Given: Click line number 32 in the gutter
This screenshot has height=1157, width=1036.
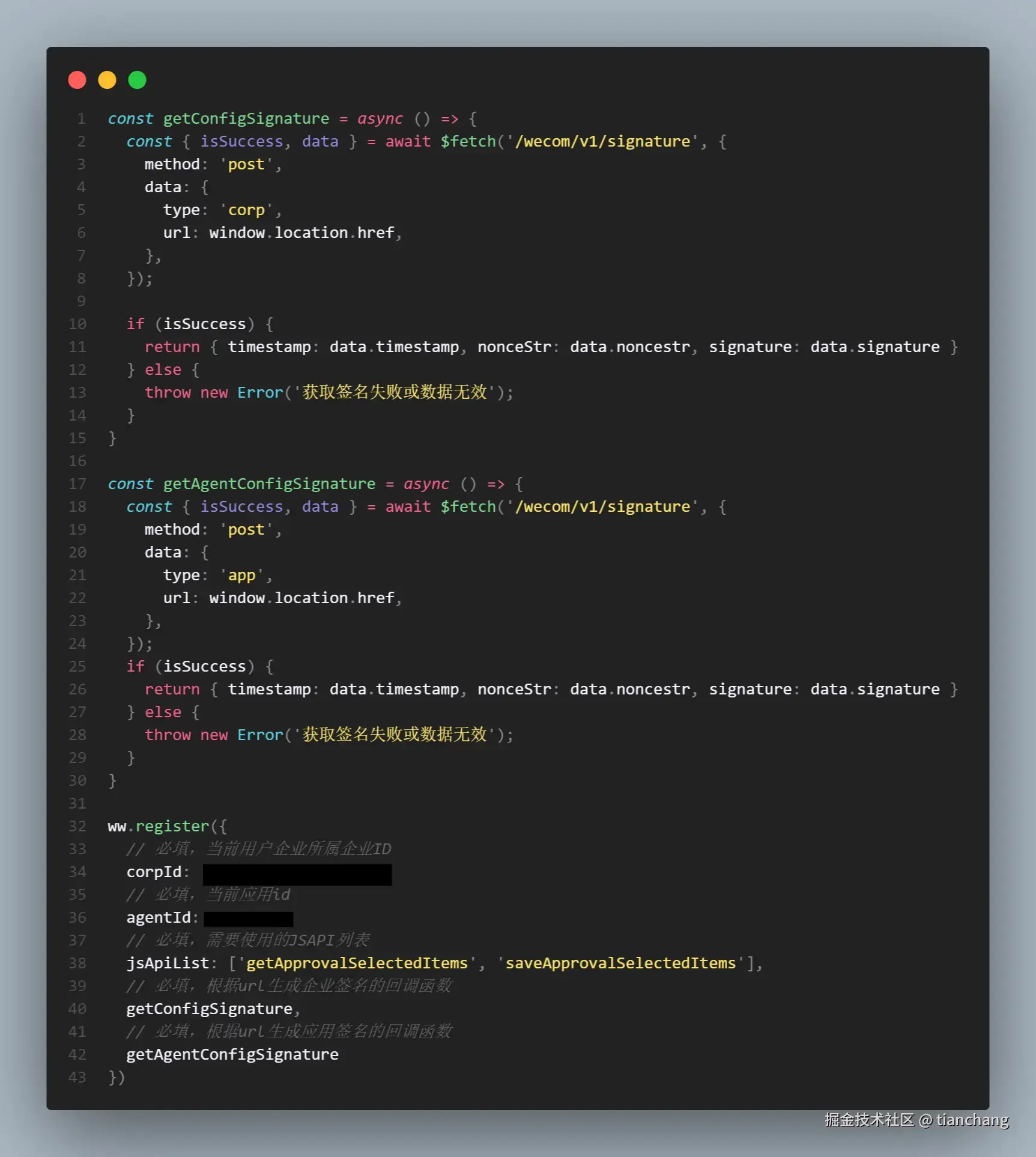Looking at the screenshot, I should point(77,826).
